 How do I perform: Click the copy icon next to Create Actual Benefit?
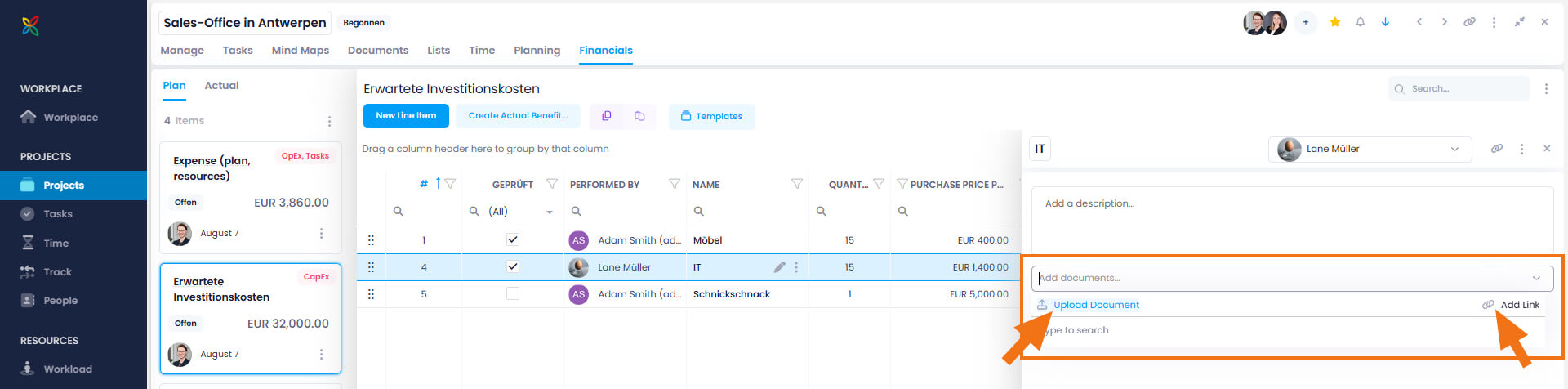tap(606, 116)
